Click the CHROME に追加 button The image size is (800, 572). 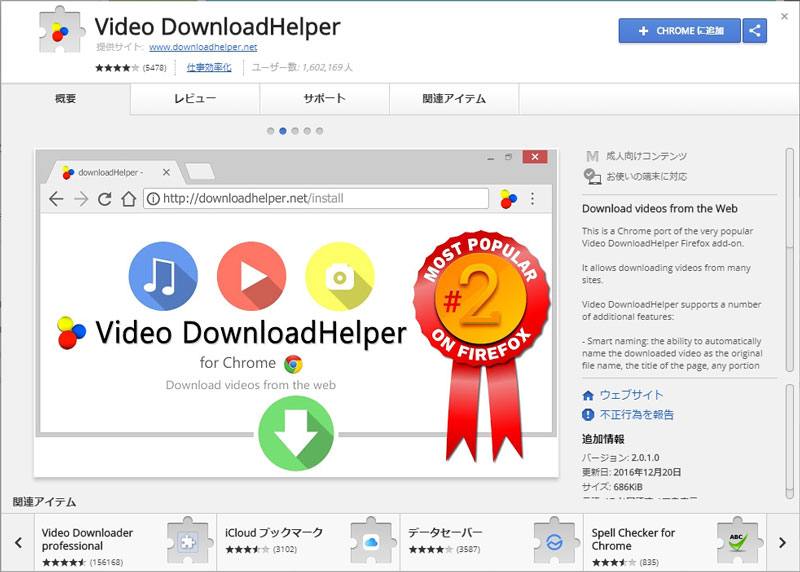click(679, 31)
